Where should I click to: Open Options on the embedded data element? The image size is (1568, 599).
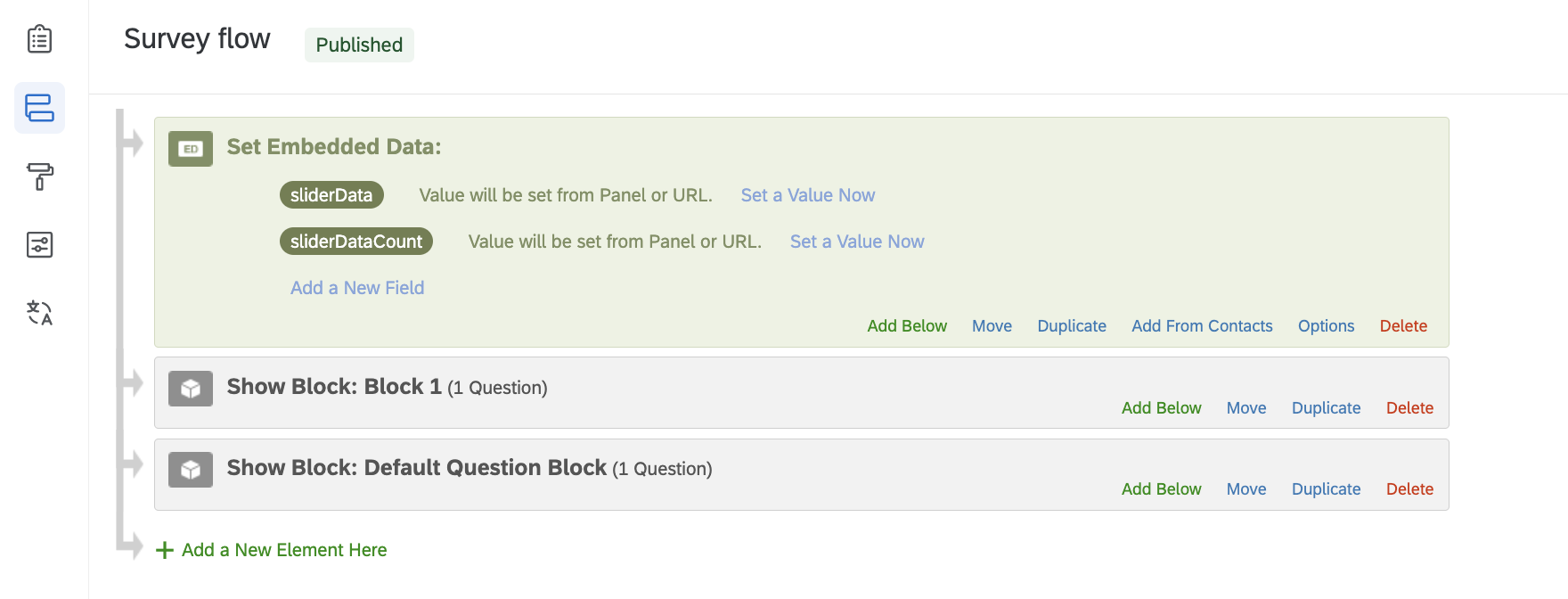(x=1326, y=325)
